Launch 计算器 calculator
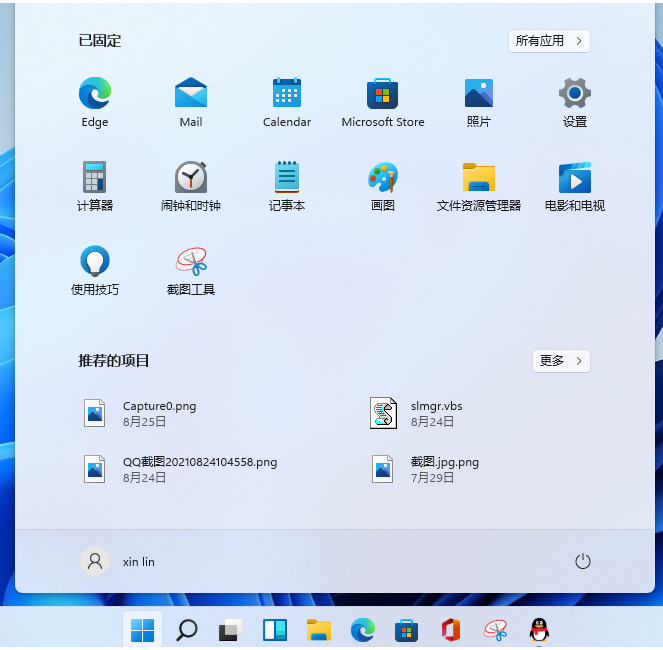 tap(95, 186)
